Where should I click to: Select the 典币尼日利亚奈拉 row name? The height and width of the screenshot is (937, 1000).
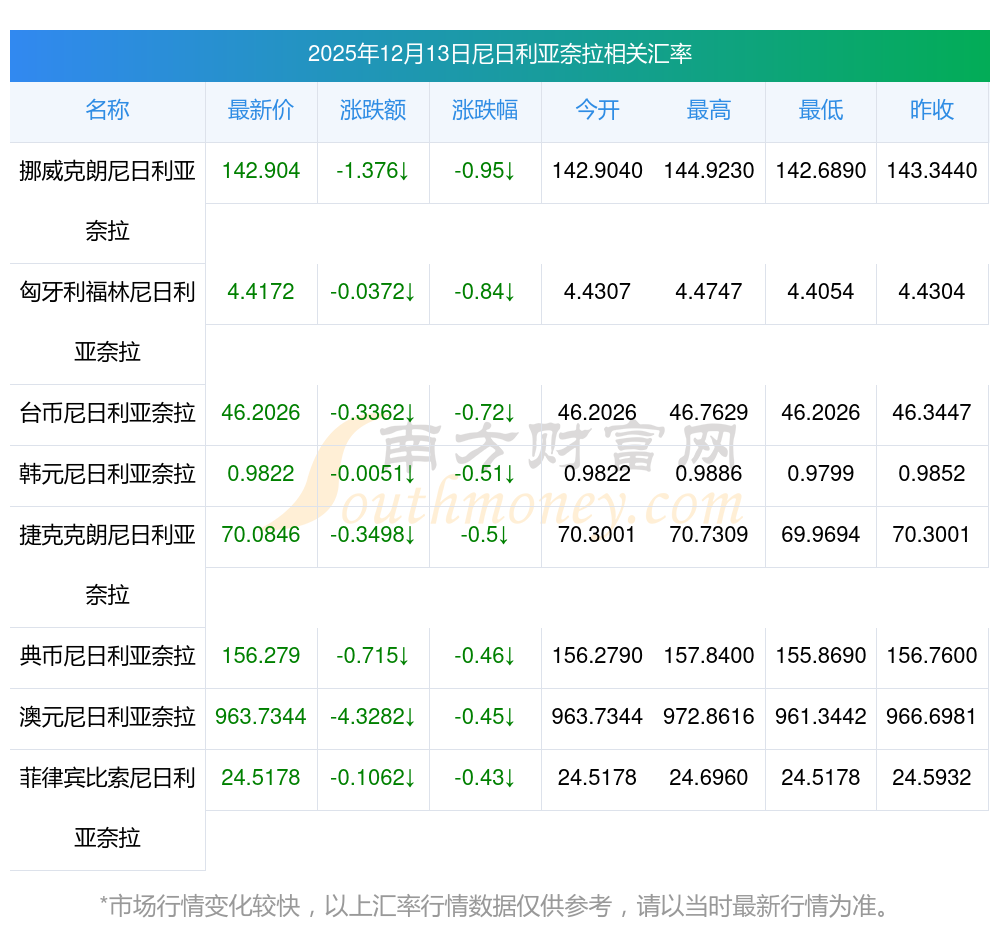(107, 656)
